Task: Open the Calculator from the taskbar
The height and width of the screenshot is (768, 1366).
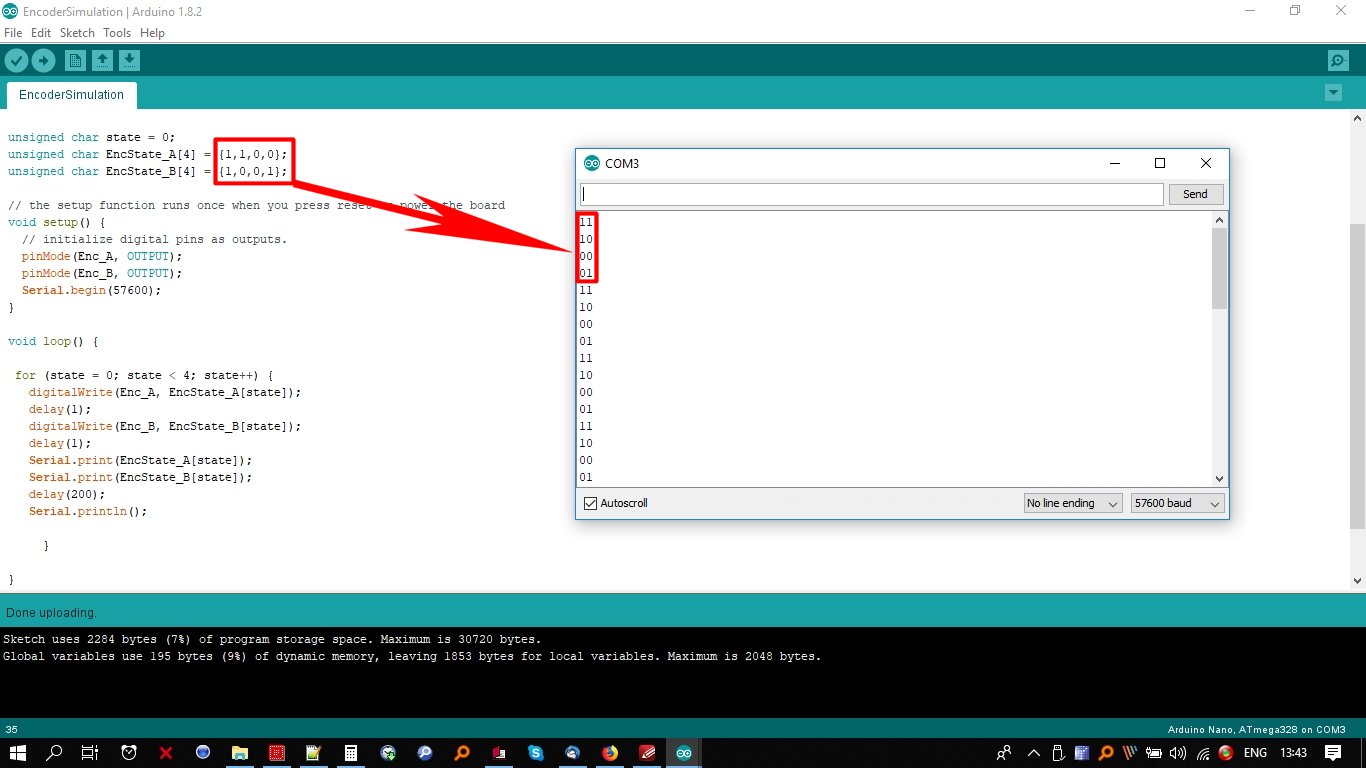Action: coord(351,753)
